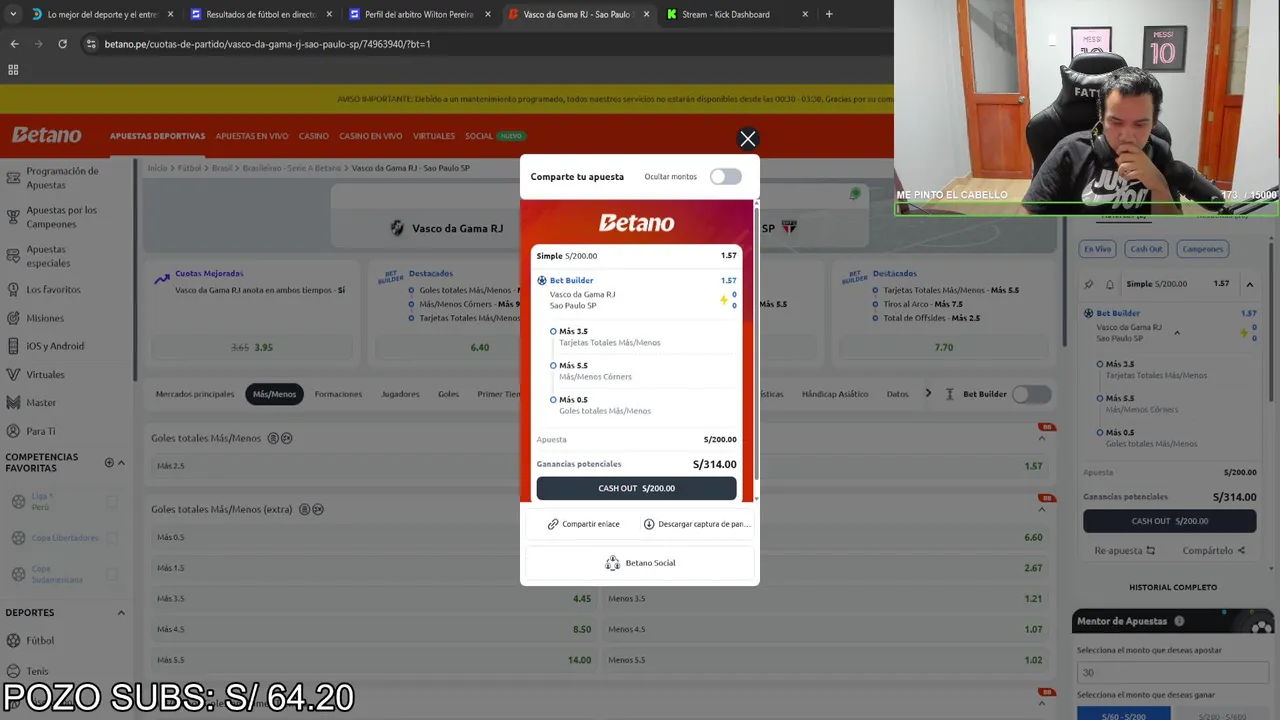Open SOCIAL menu item

(x=479, y=136)
